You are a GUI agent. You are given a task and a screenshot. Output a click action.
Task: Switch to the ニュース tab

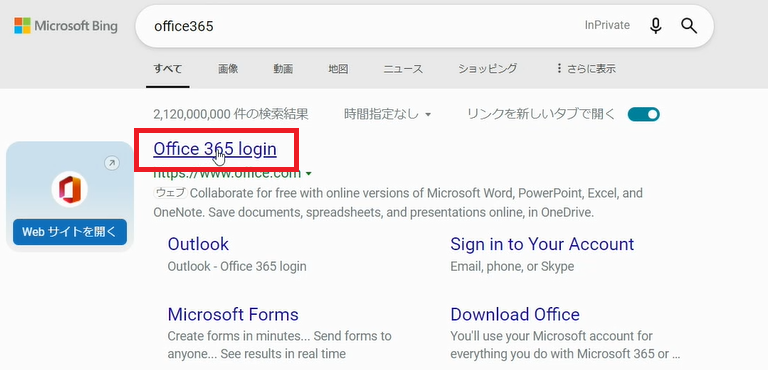pos(403,69)
